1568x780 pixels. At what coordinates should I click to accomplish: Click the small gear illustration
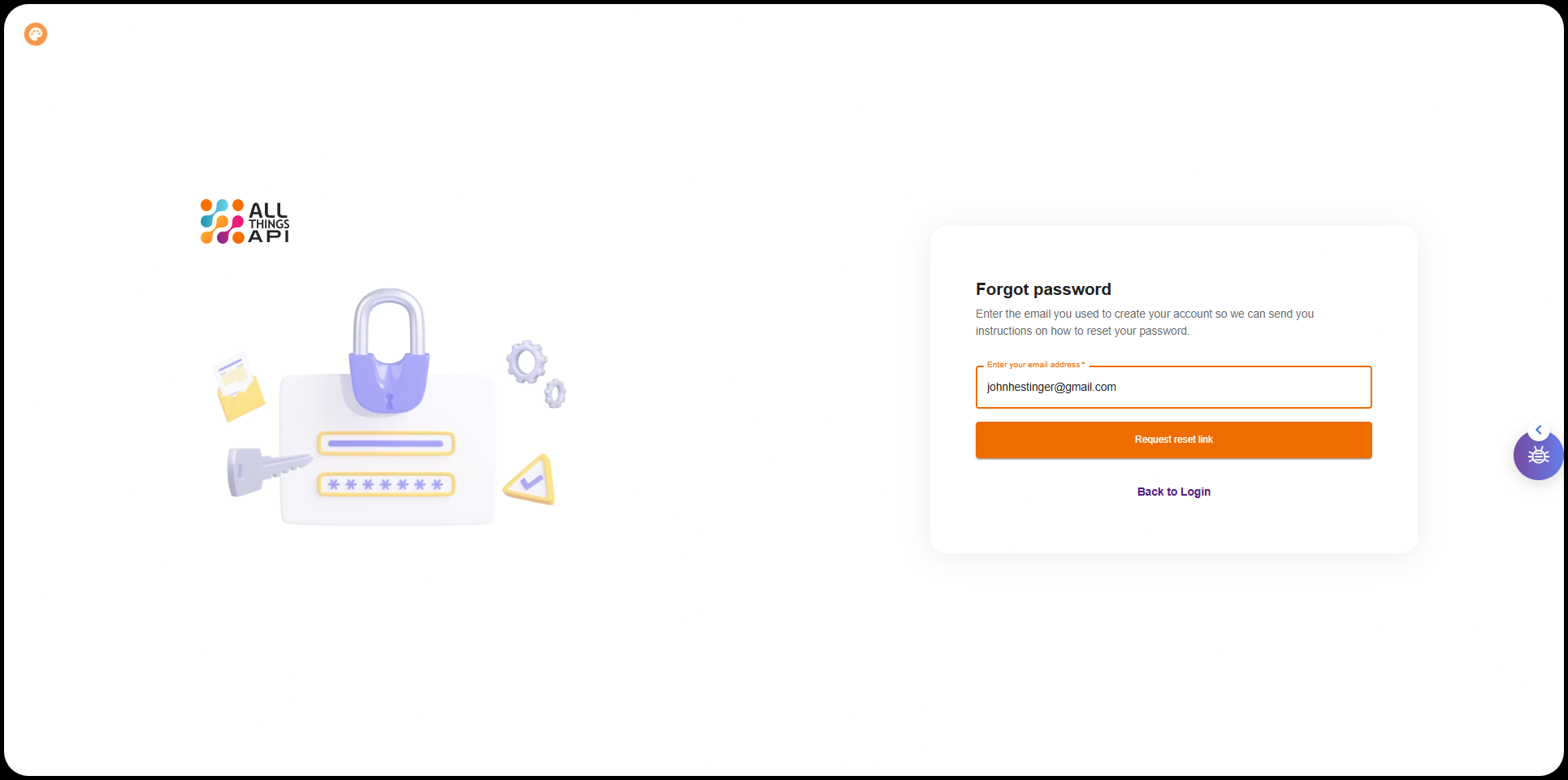coord(555,393)
